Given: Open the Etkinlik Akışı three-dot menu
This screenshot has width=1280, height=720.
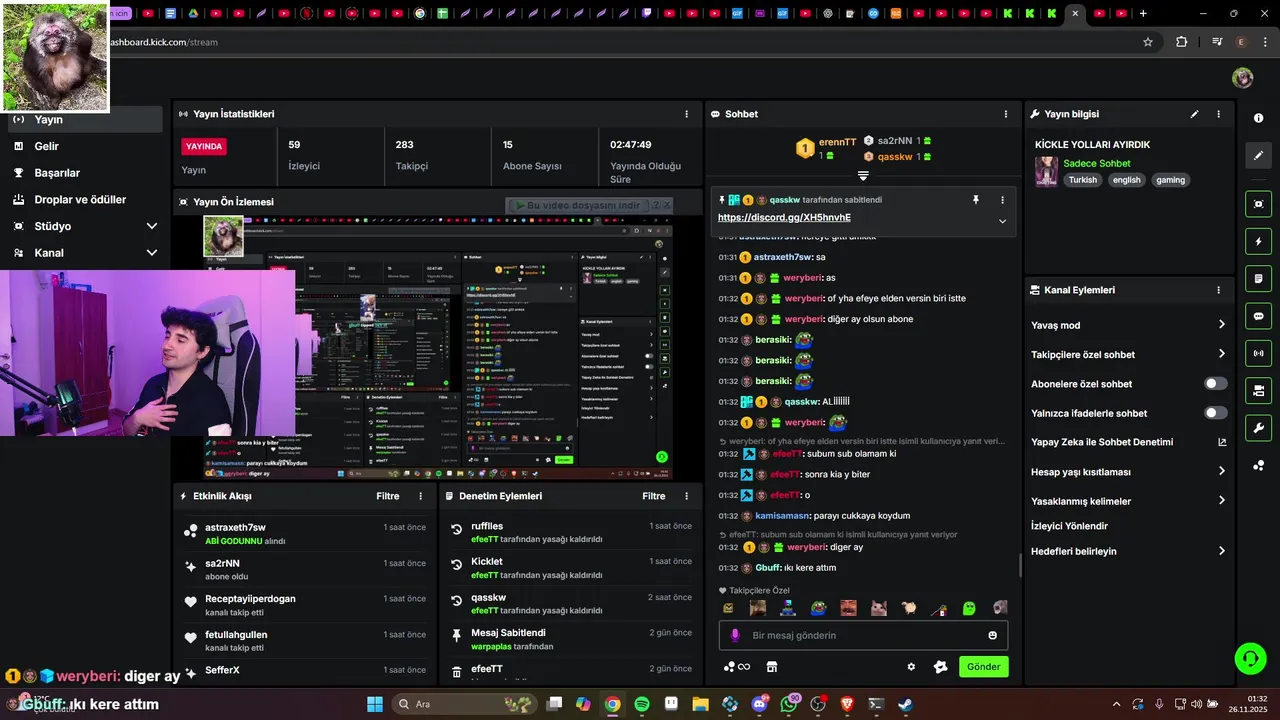Looking at the screenshot, I should 420,496.
